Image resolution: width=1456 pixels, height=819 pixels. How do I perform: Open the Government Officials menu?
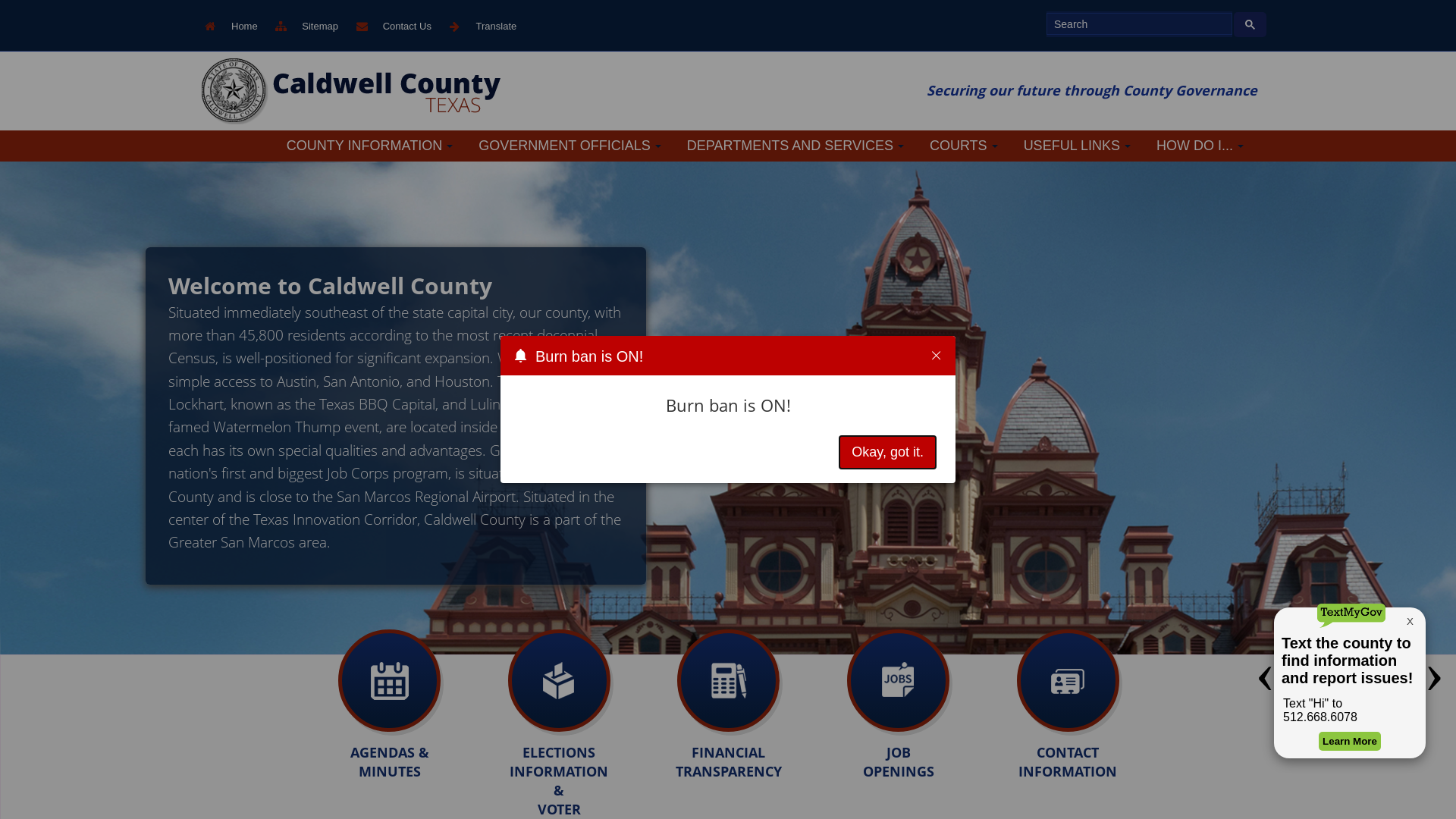[569, 145]
